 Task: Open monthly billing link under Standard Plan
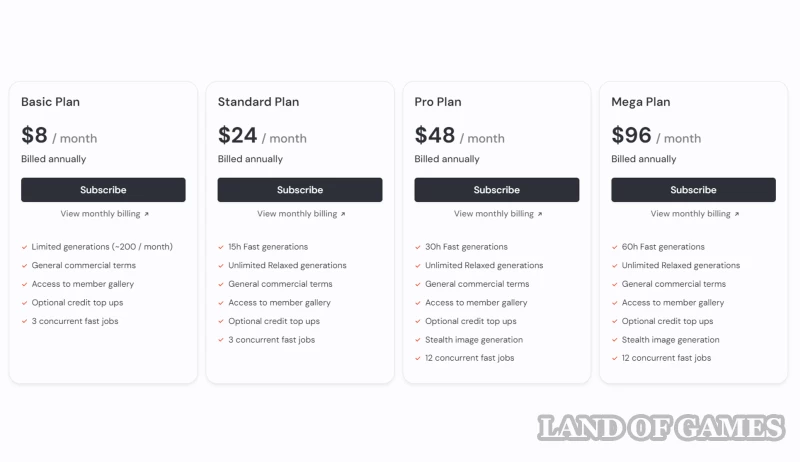tap(301, 214)
